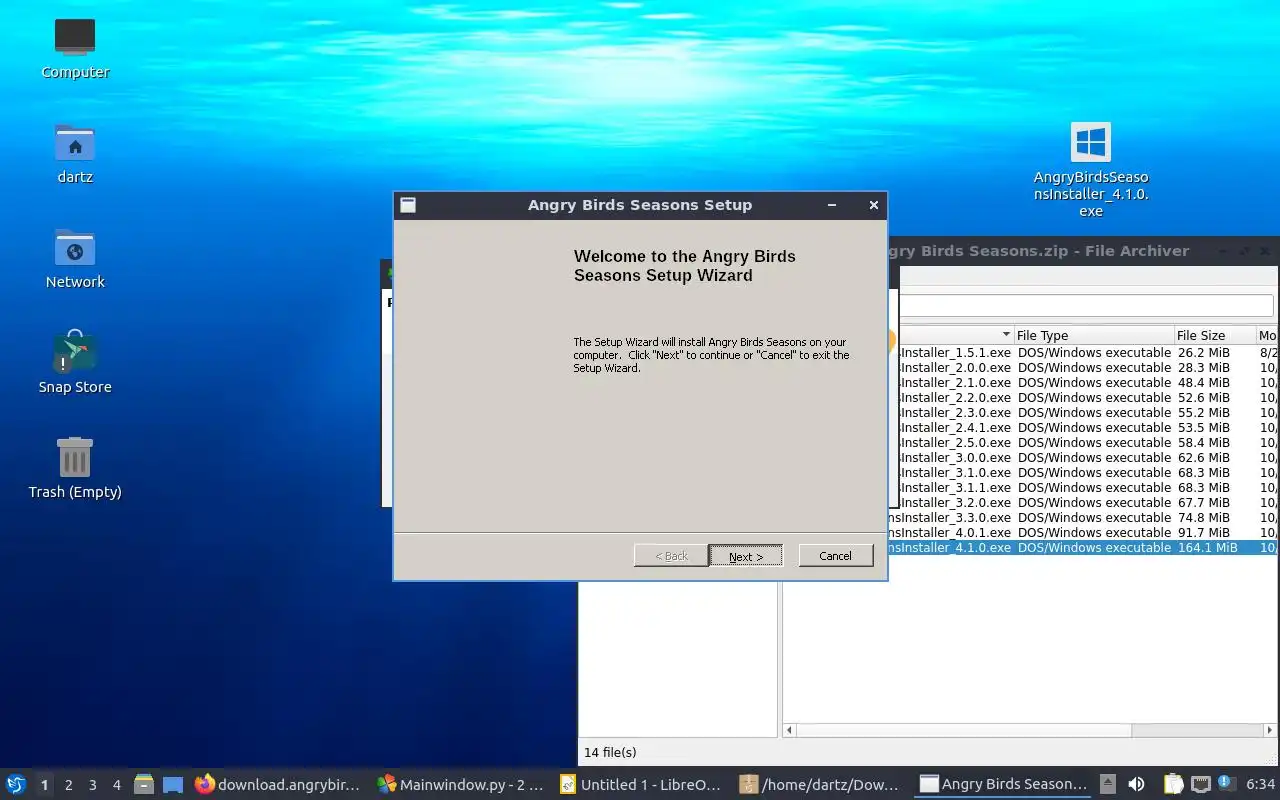The image size is (1280, 800).
Task: Switch to Angry Birds Seasons taskbar window
Action: pyautogui.click(x=1004, y=784)
